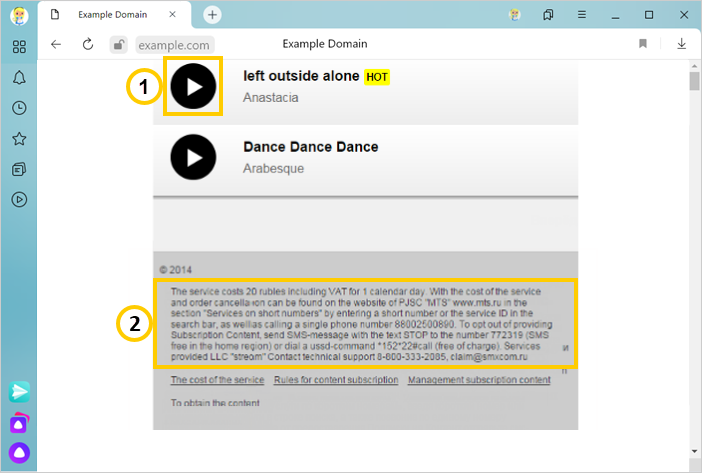Open the video player sidebar icon
This screenshot has height=473, width=702.
click(19, 199)
